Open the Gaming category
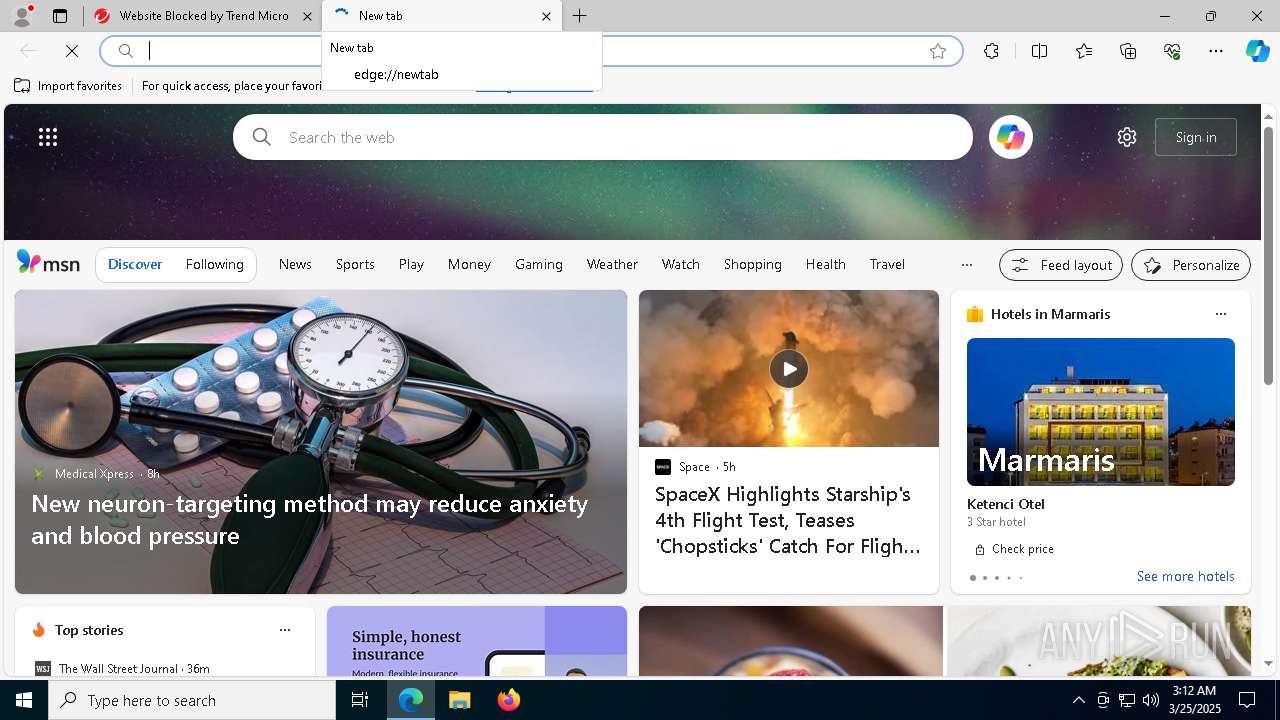Screen dimensions: 1280x720 pyautogui.click(x=539, y=264)
